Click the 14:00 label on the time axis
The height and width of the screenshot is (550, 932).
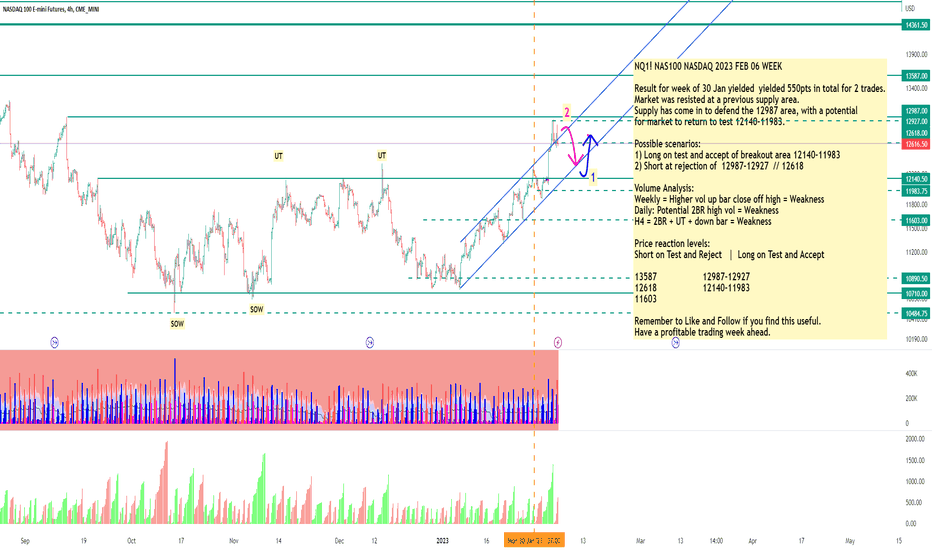coord(716,541)
